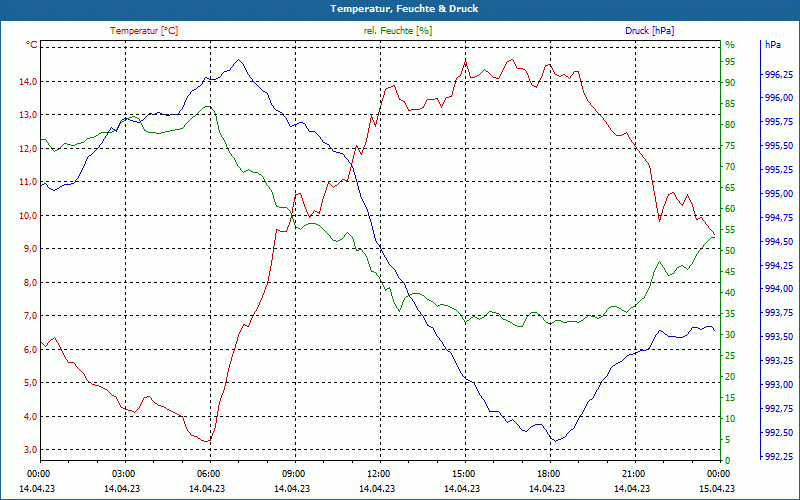
Task: Click the green humidity tick value '45'
Action: point(730,272)
